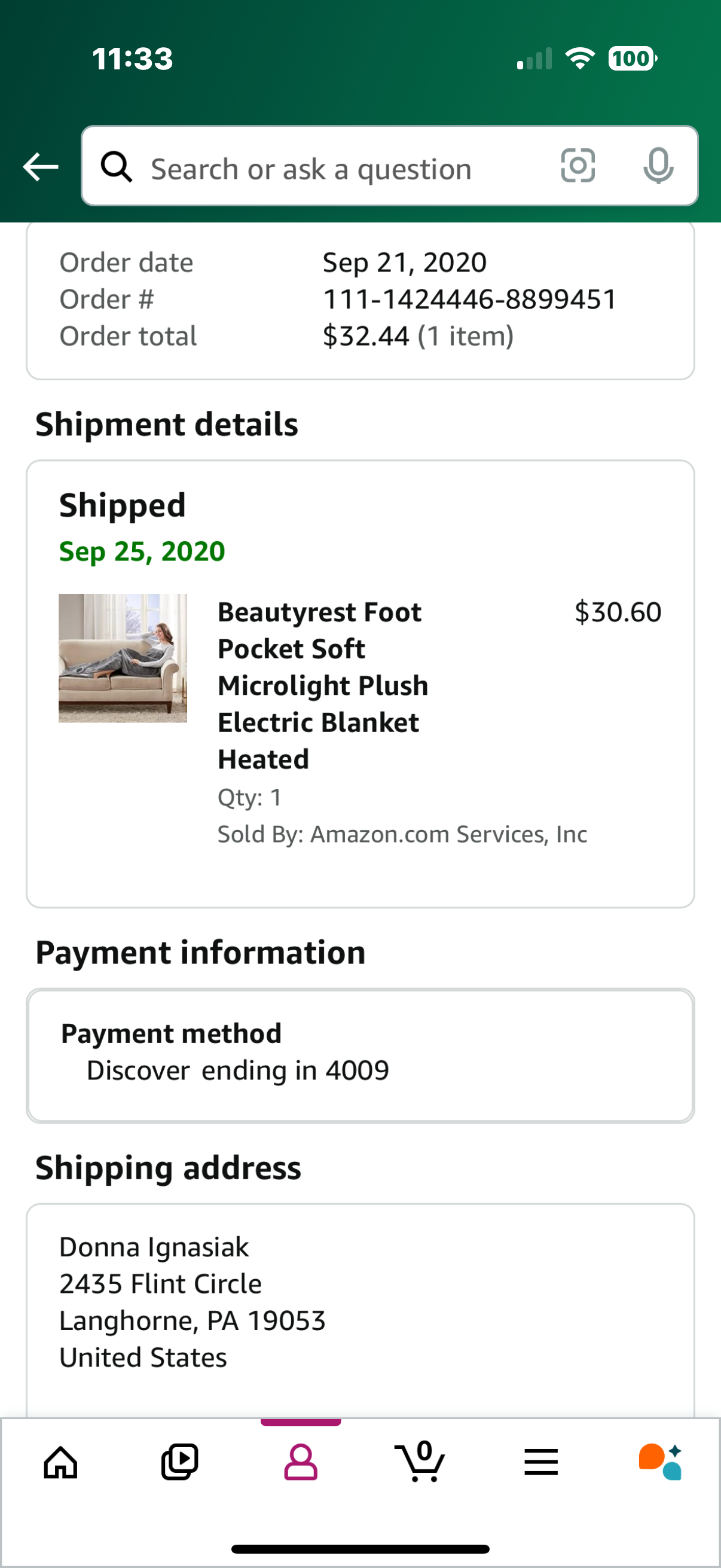The image size is (721, 1568).
Task: Launch the Rufus AI assistant icon
Action: 660,1462
